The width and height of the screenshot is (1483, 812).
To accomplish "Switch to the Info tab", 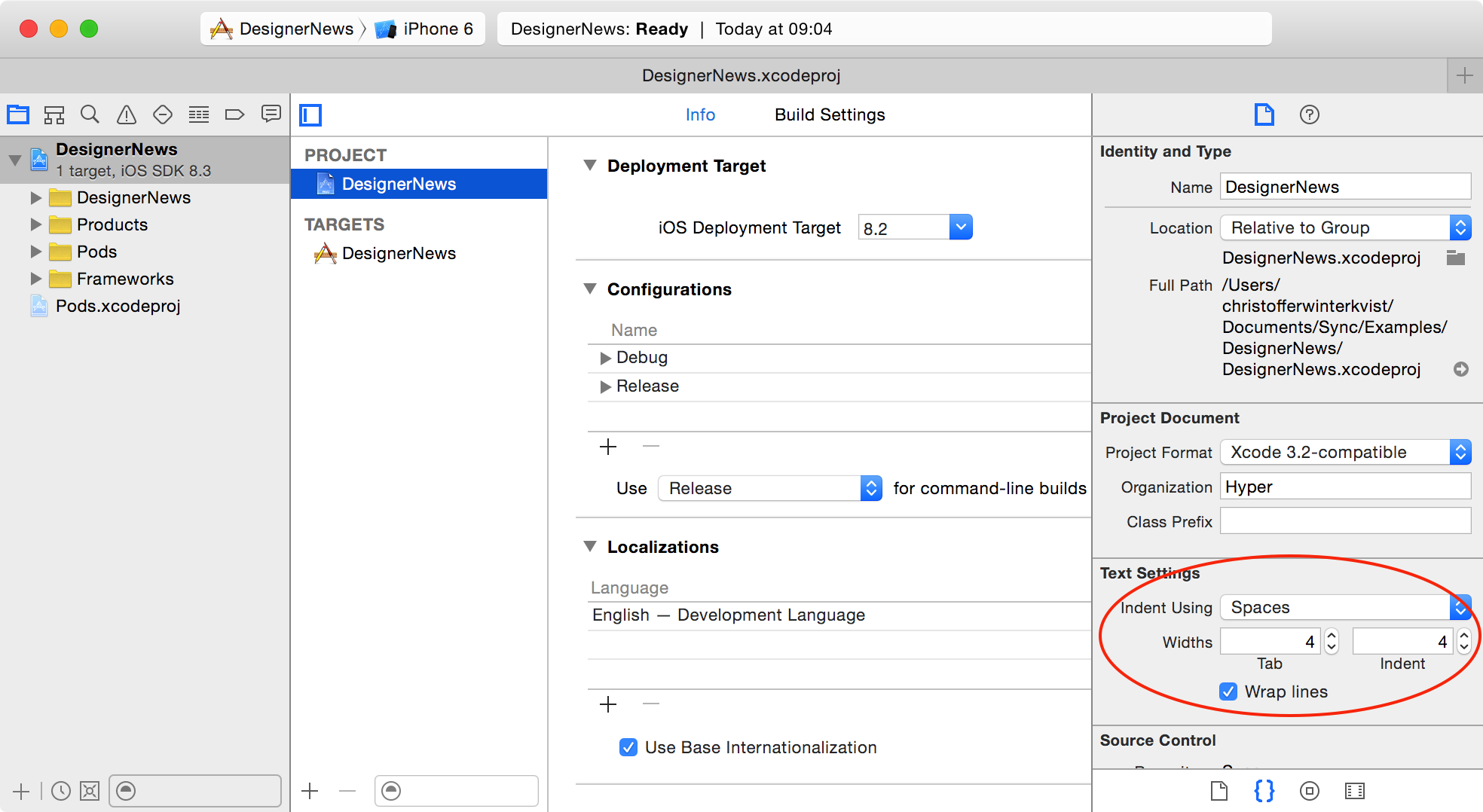I will tap(700, 114).
